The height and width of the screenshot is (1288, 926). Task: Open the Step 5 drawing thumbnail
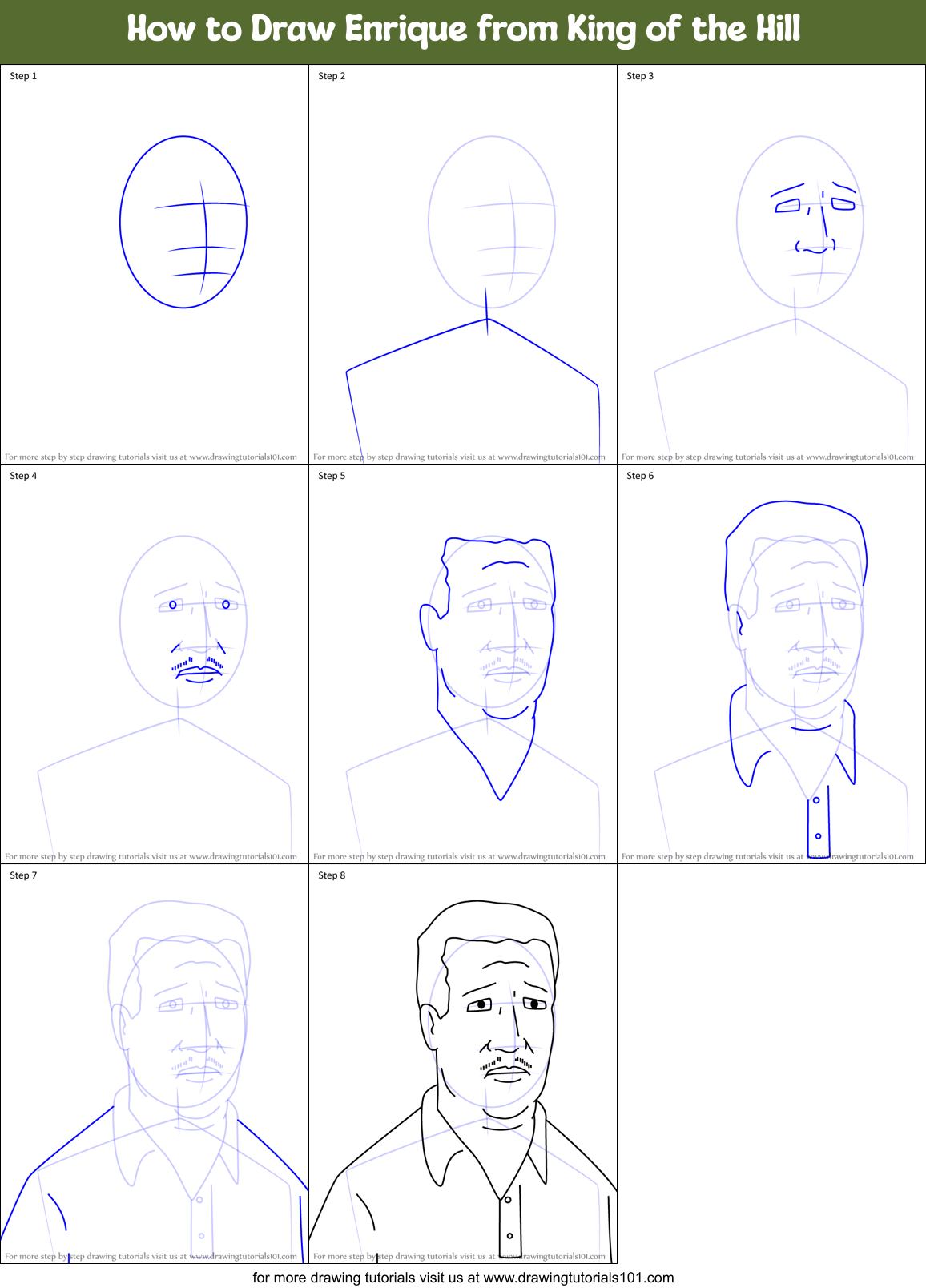(x=463, y=664)
